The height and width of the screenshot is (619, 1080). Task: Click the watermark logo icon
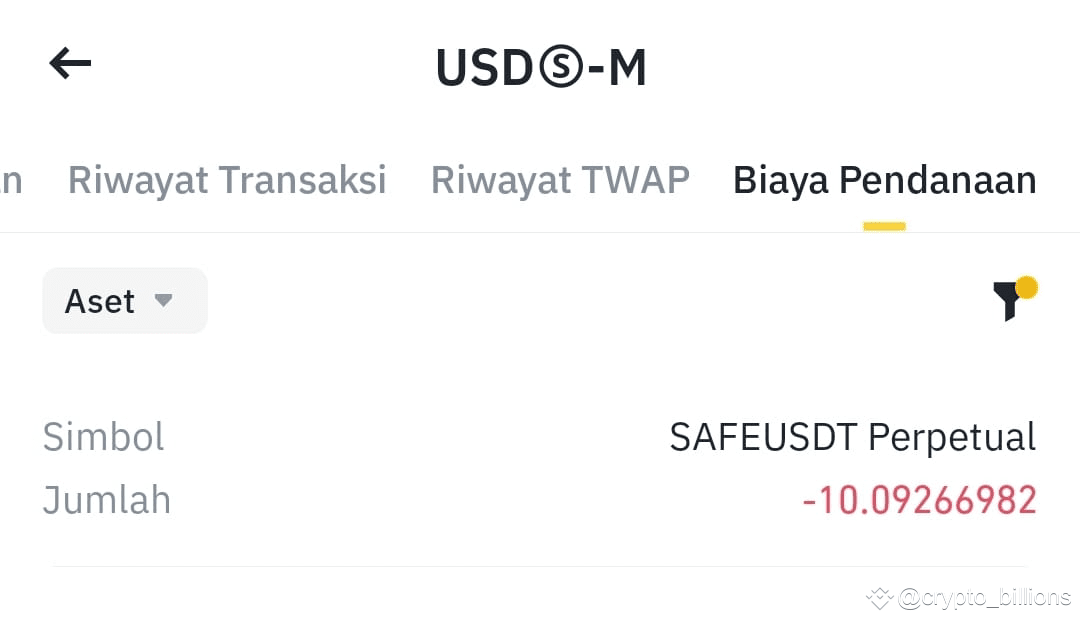[880, 598]
